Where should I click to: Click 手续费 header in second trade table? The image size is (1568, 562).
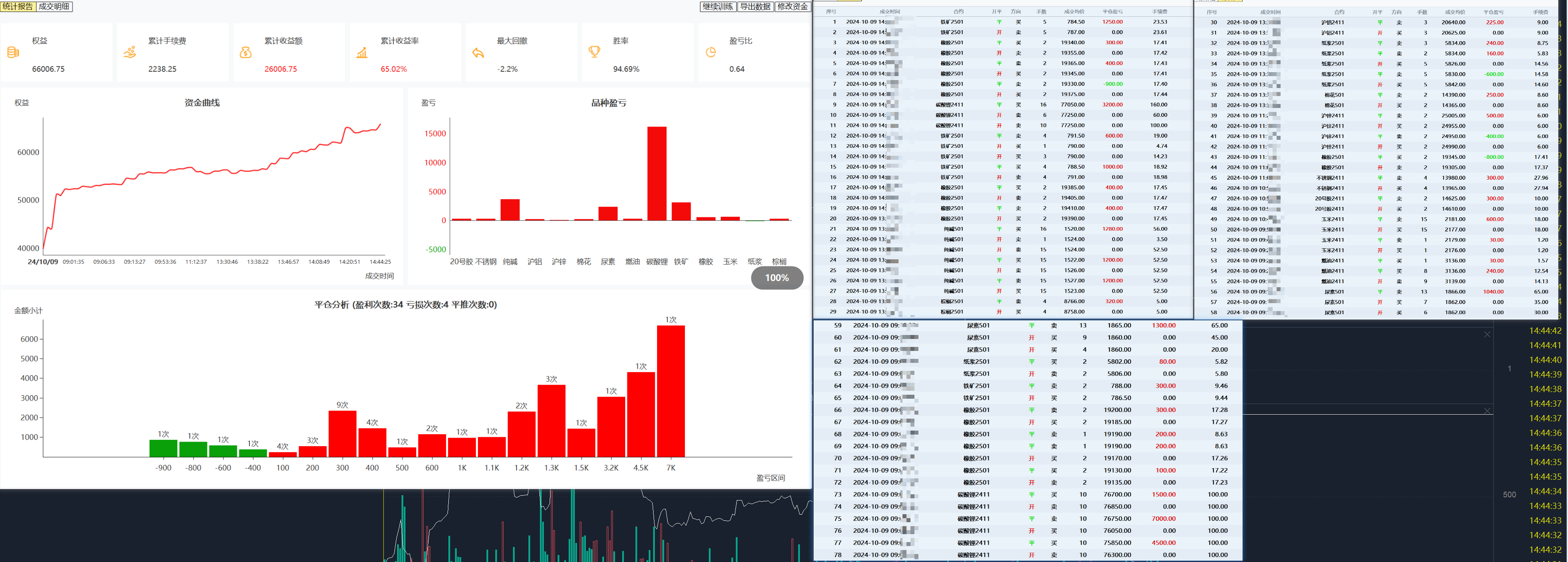(1540, 12)
